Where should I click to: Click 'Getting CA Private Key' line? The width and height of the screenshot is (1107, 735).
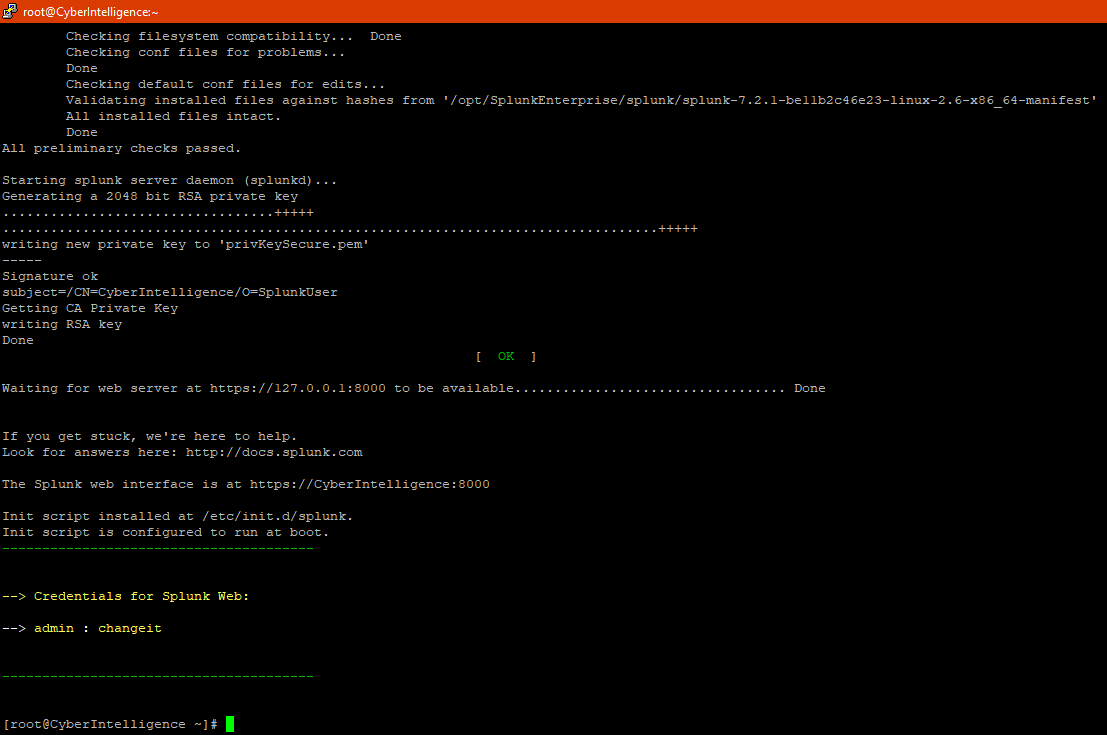tap(90, 309)
